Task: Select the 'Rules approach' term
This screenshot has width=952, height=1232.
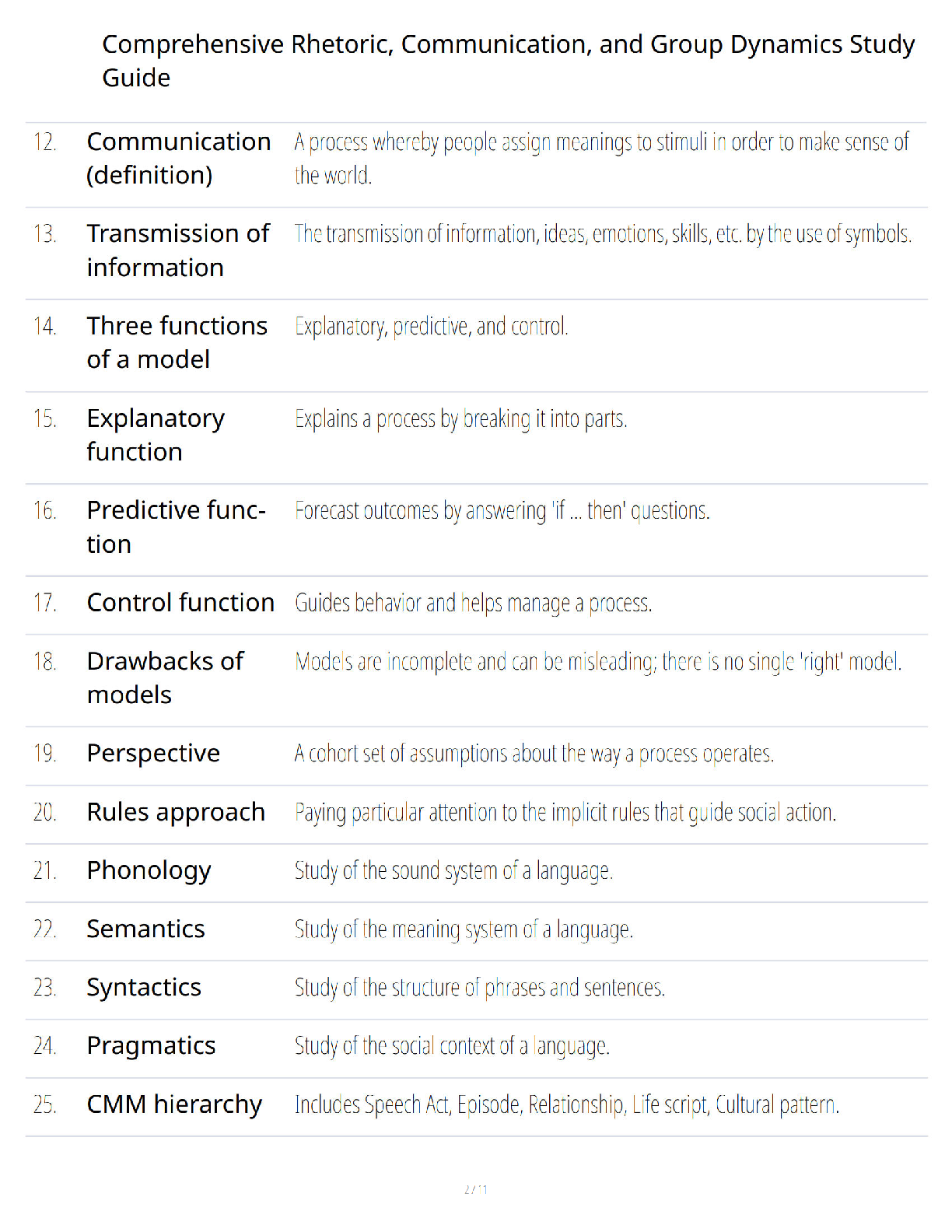Action: pyautogui.click(x=176, y=813)
